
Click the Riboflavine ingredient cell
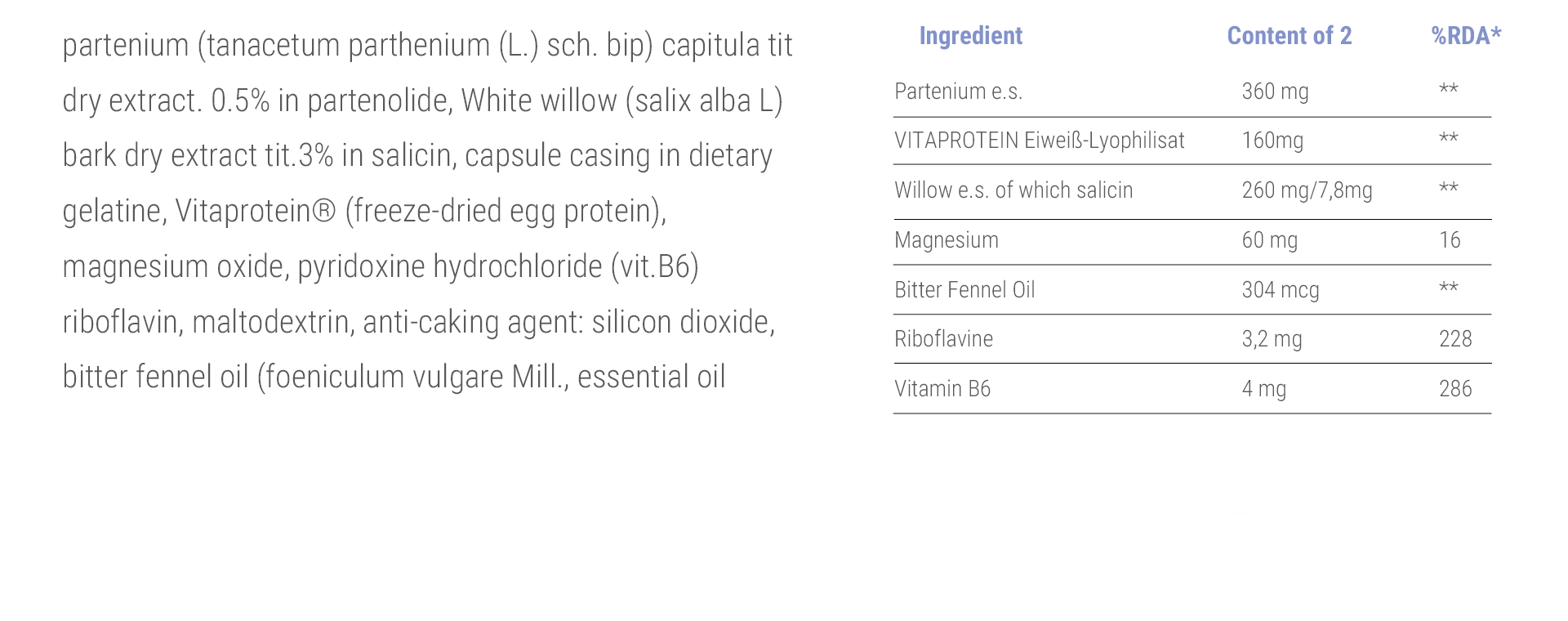coord(943,339)
